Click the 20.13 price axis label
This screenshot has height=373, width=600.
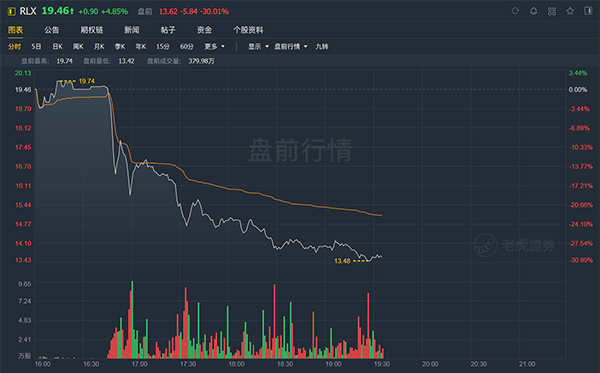click(23, 73)
